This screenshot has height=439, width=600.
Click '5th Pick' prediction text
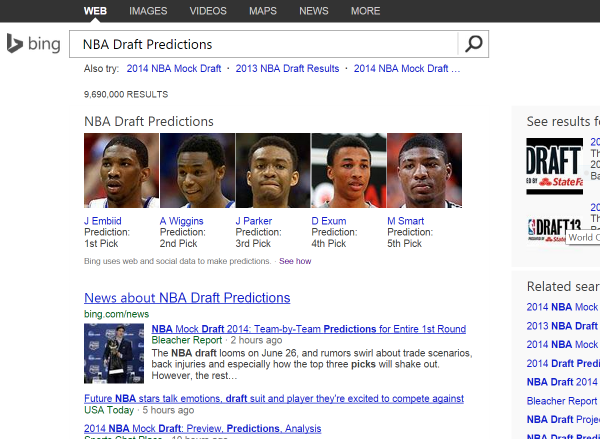pyautogui.click(x=404, y=243)
